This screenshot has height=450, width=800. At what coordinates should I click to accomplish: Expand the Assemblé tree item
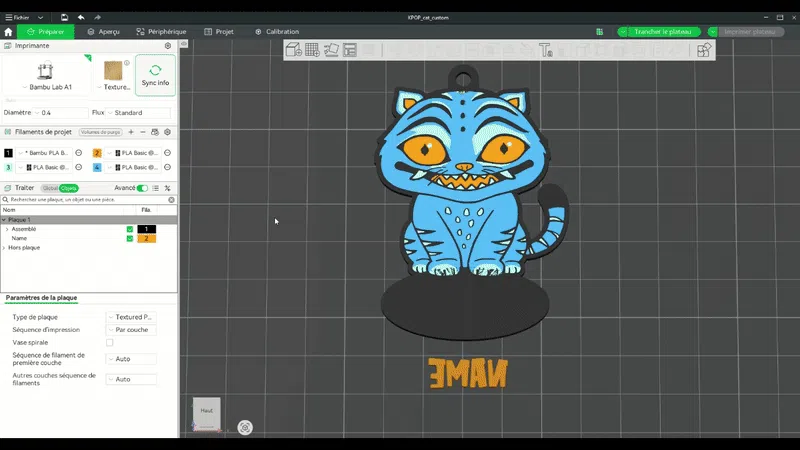[7, 229]
